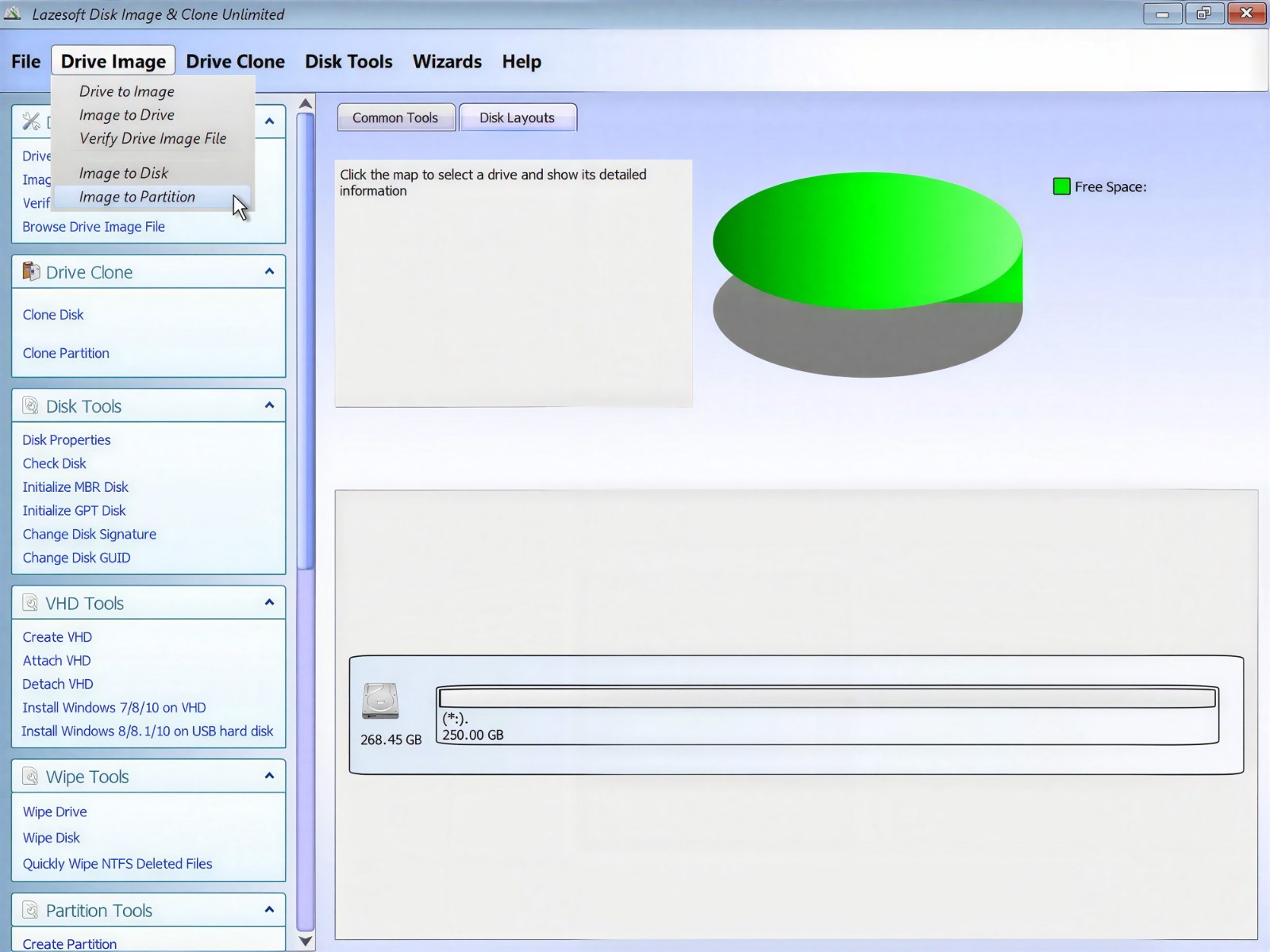Click Create VHD link
Image resolution: width=1270 pixels, height=952 pixels.
pyautogui.click(x=57, y=637)
